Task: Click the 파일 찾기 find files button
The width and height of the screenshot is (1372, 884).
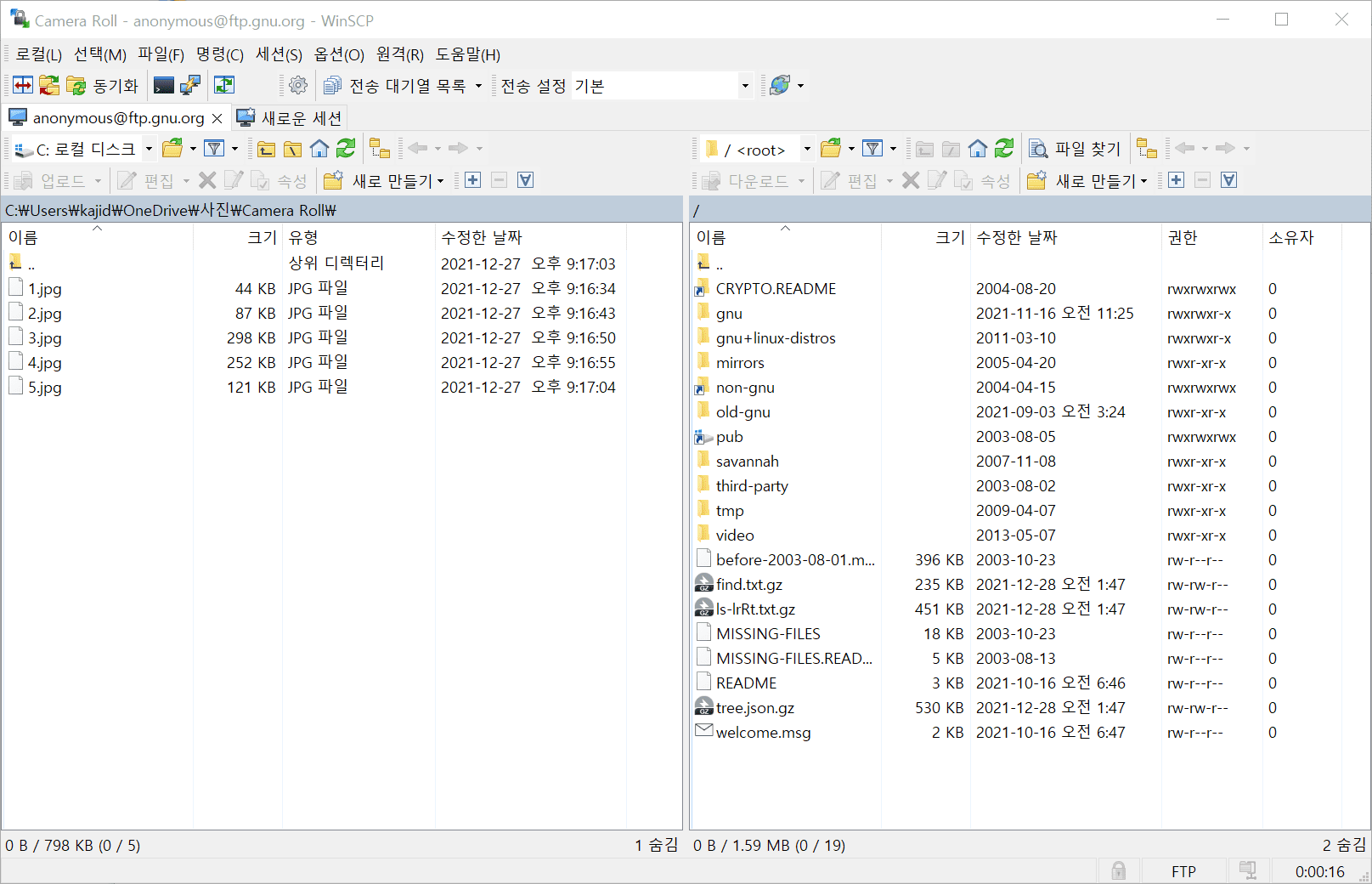Action: click(1076, 149)
